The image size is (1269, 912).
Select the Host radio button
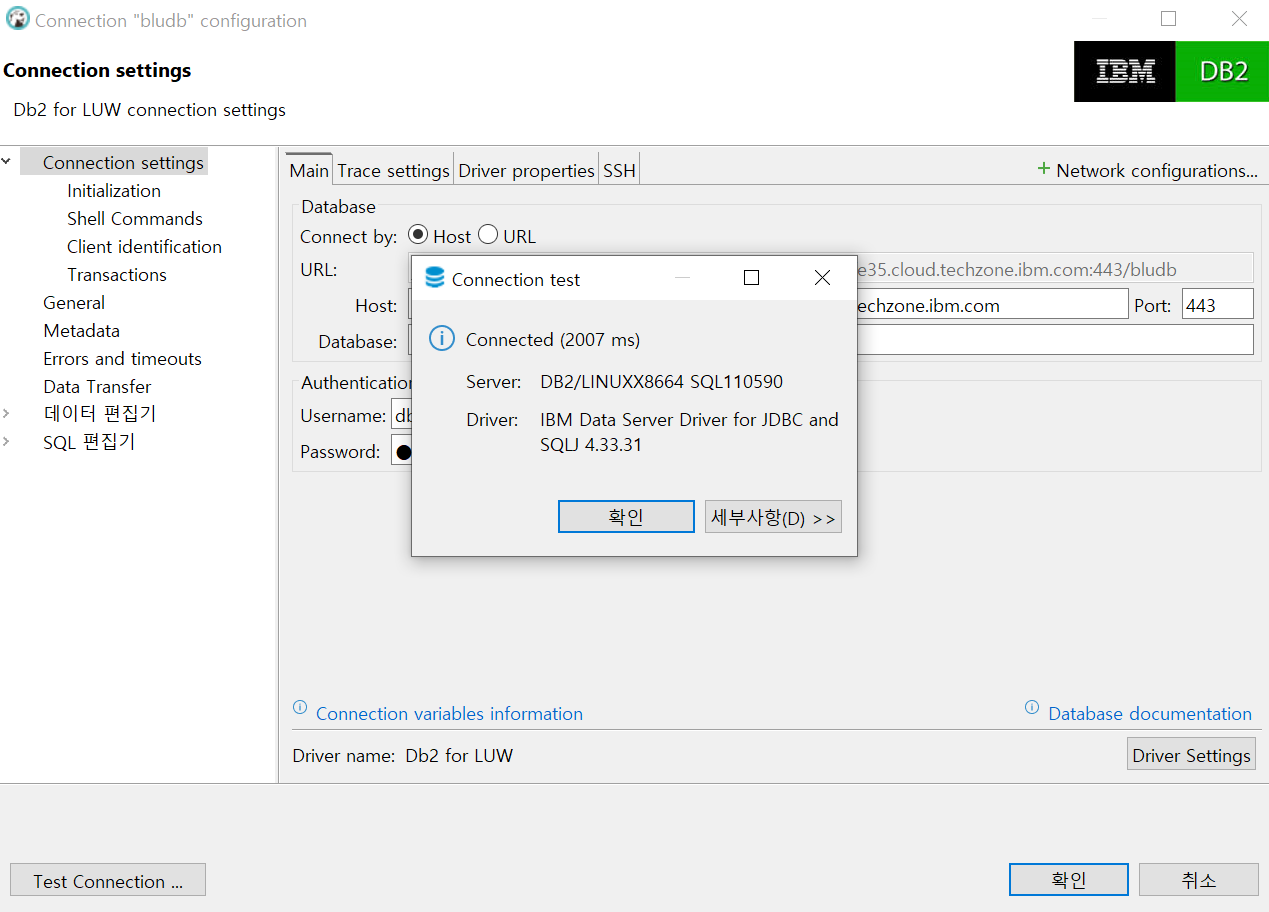(418, 235)
